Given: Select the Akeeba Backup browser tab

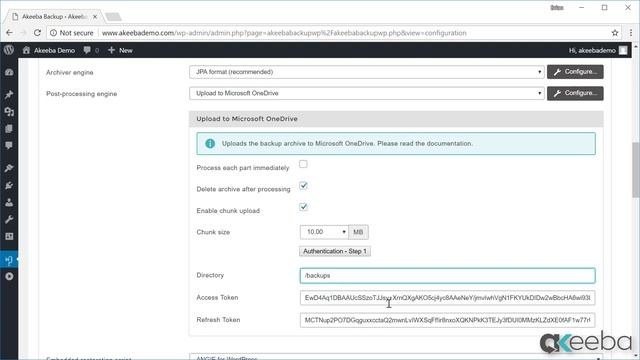Looking at the screenshot, I should tap(54, 17).
